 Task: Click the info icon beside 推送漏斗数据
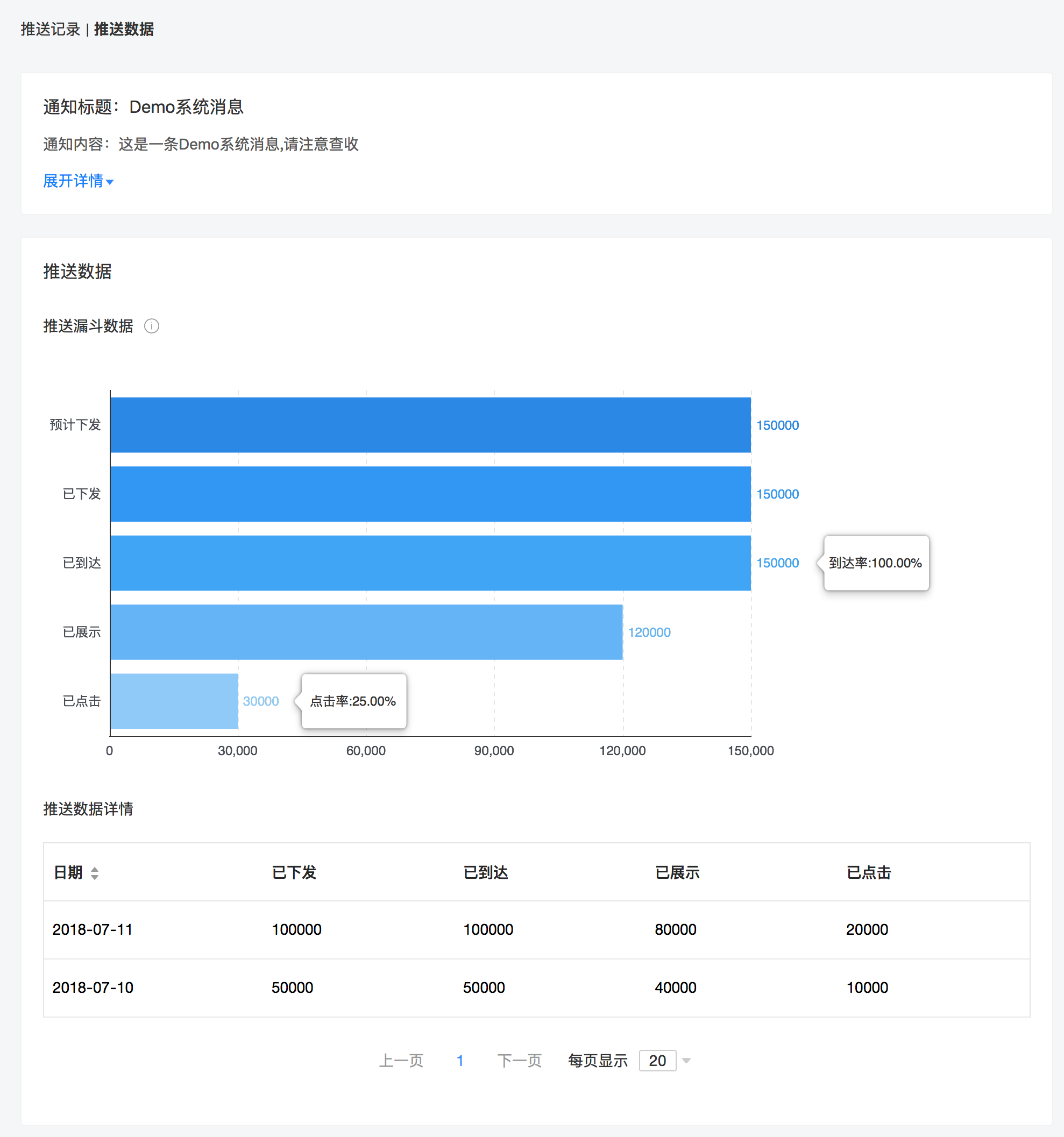pyautogui.click(x=152, y=326)
